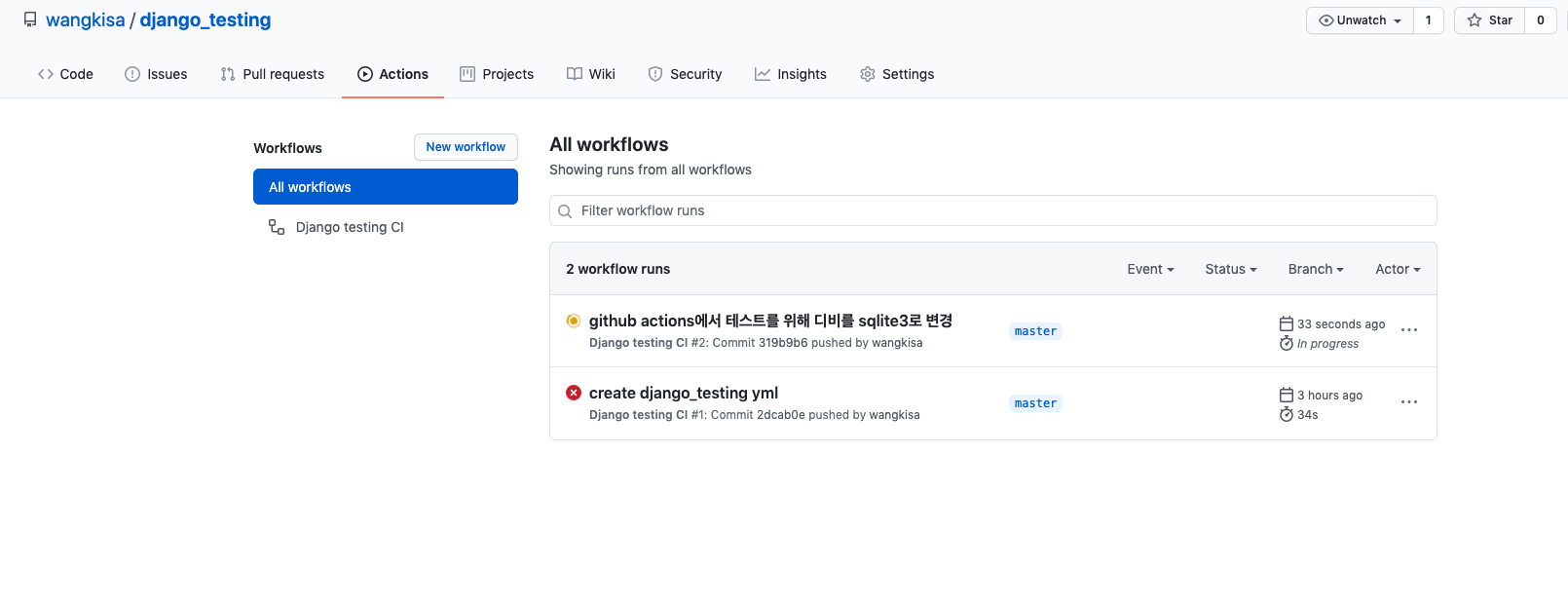1568x606 pixels.
Task: Switch to the Projects tab
Action: pyautogui.click(x=497, y=74)
